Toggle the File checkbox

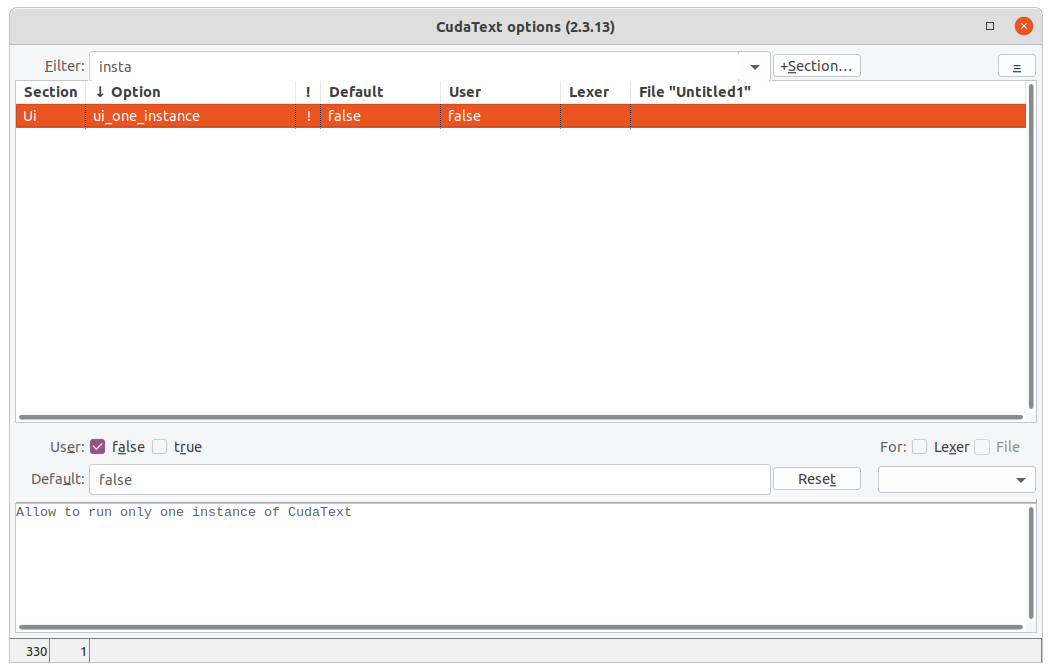[982, 447]
